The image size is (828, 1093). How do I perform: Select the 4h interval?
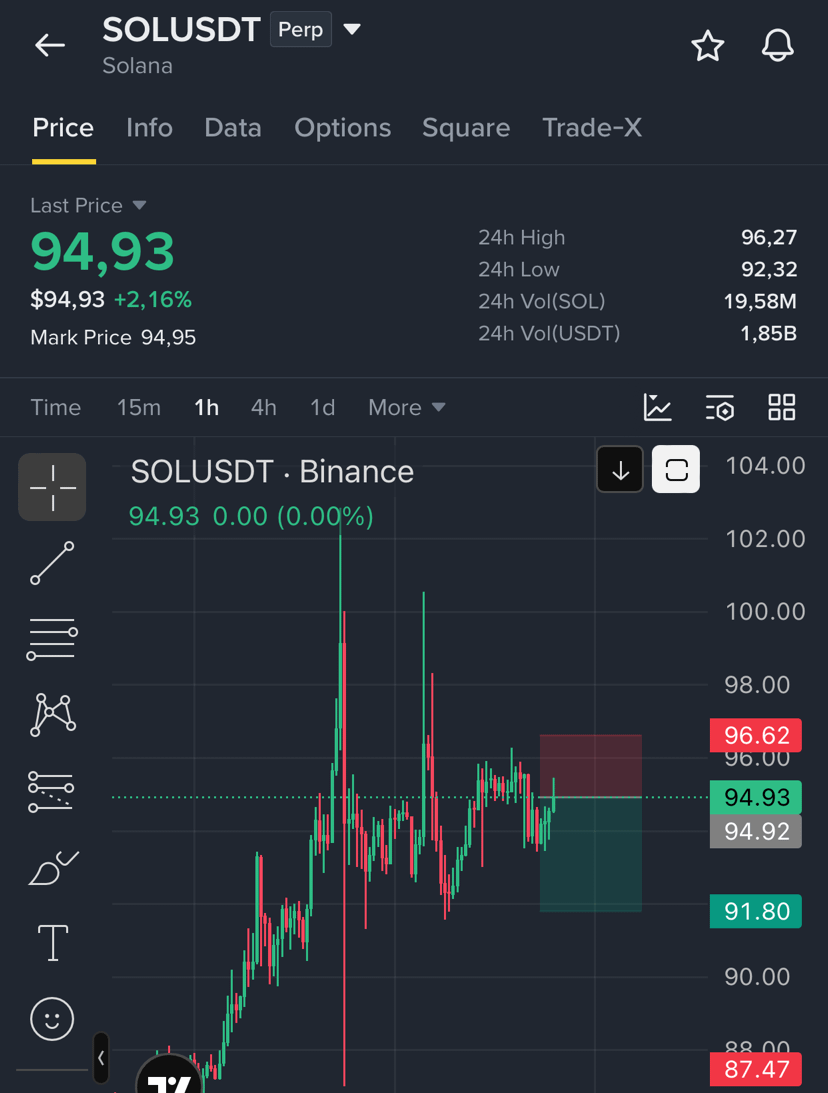263,408
